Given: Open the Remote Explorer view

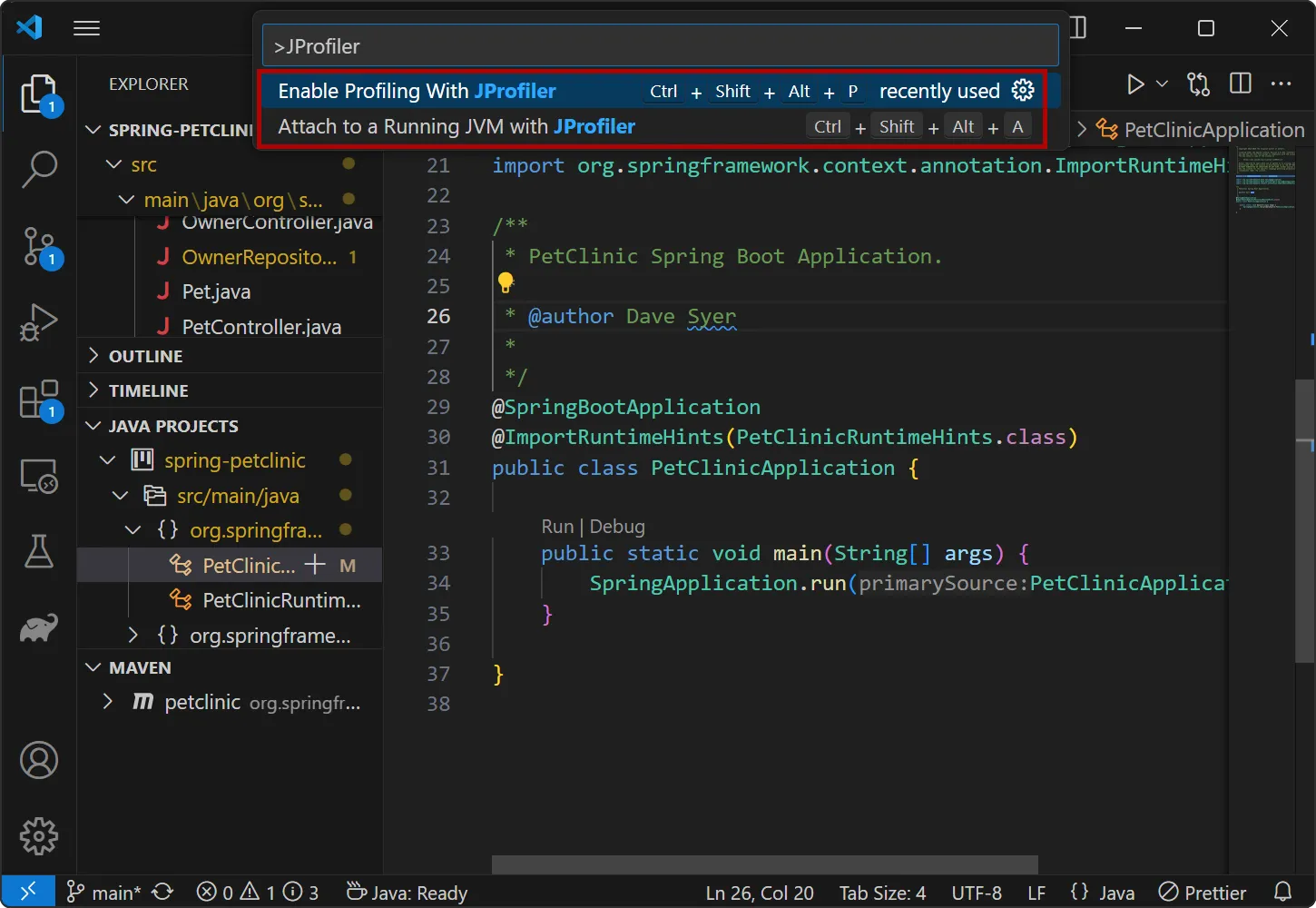Looking at the screenshot, I should (39, 475).
